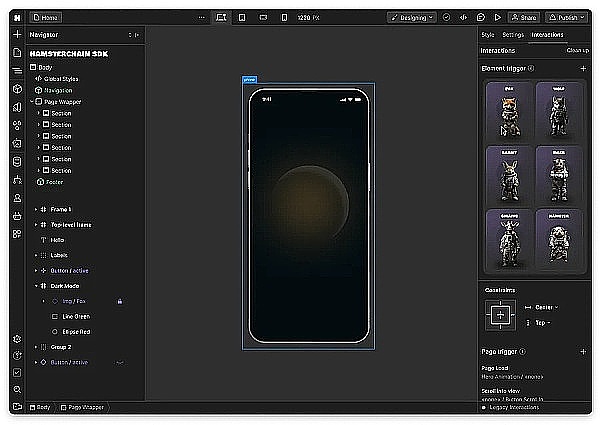Open the Add Elements panel plus icon
The width and height of the screenshot is (600, 425).
coord(17,34)
